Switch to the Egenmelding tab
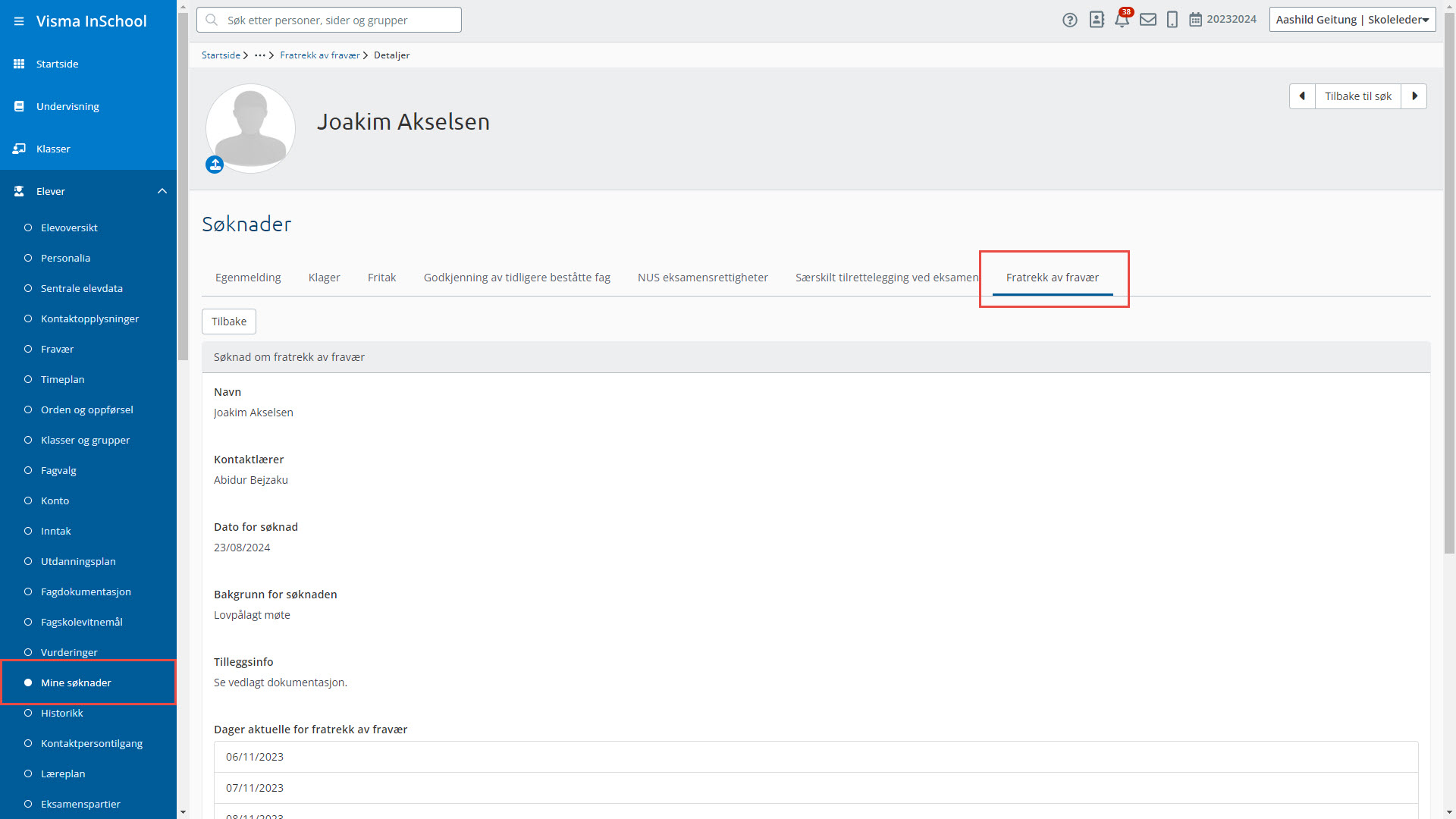1456x819 pixels. (248, 278)
